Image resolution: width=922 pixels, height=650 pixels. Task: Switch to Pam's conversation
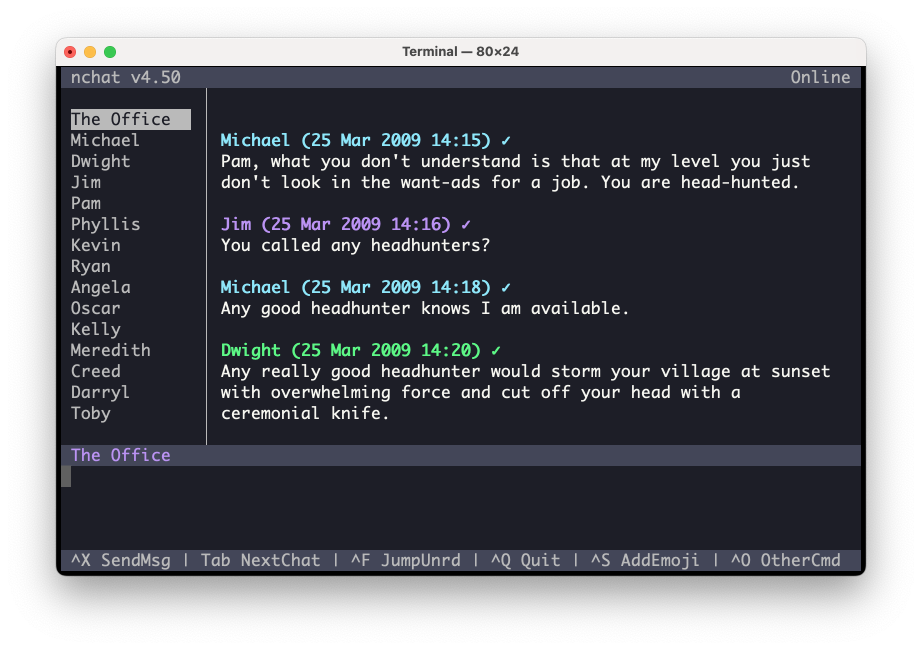[86, 203]
